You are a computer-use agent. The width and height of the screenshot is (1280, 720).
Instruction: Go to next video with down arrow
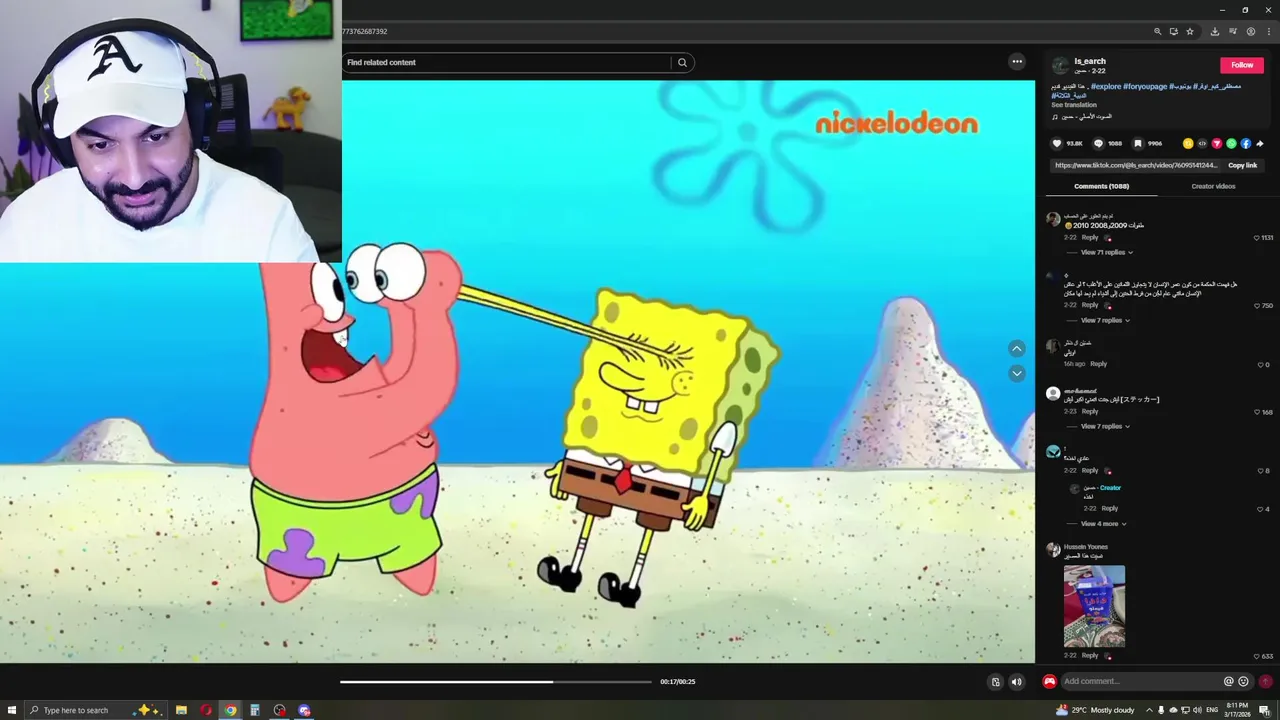[1017, 373]
